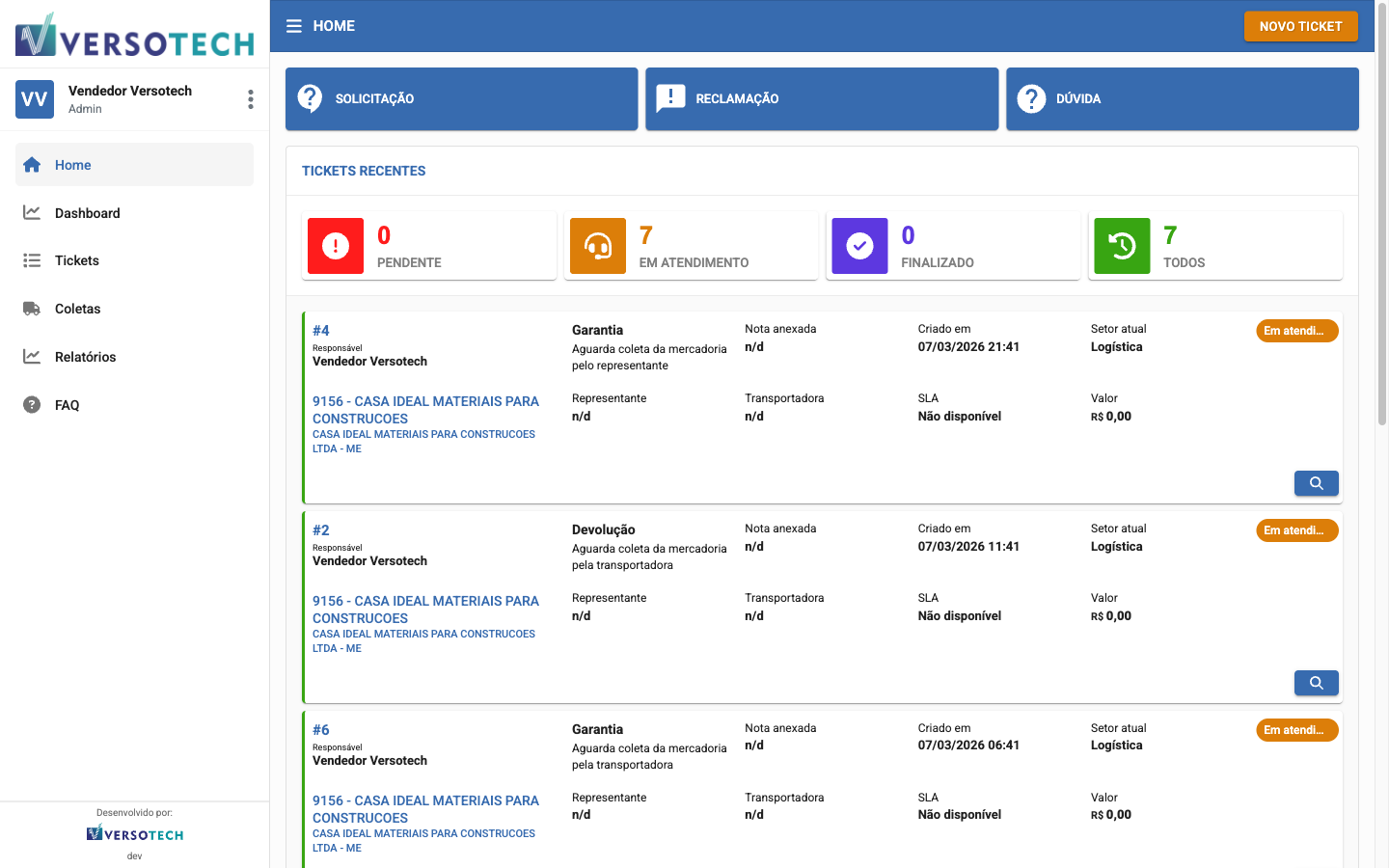View ticket #2 using the search button
Image resolution: width=1389 pixels, height=868 pixels.
[1316, 683]
